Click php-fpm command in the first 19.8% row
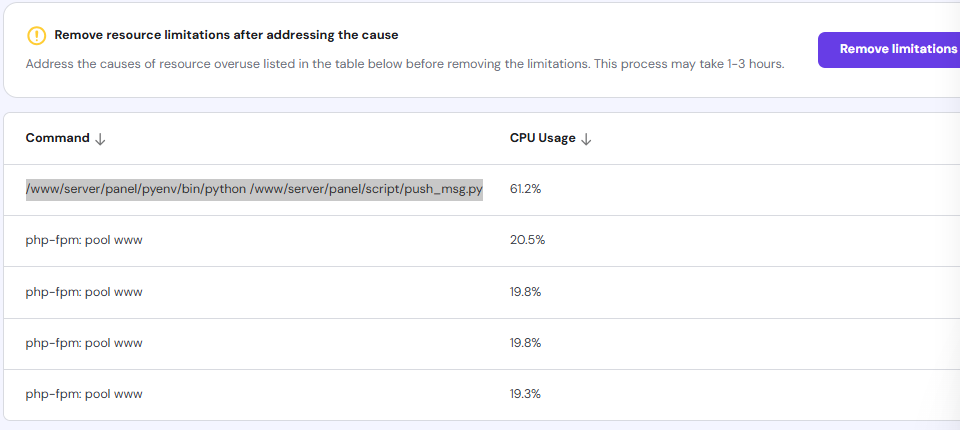The height and width of the screenshot is (430, 960). [x=84, y=292]
